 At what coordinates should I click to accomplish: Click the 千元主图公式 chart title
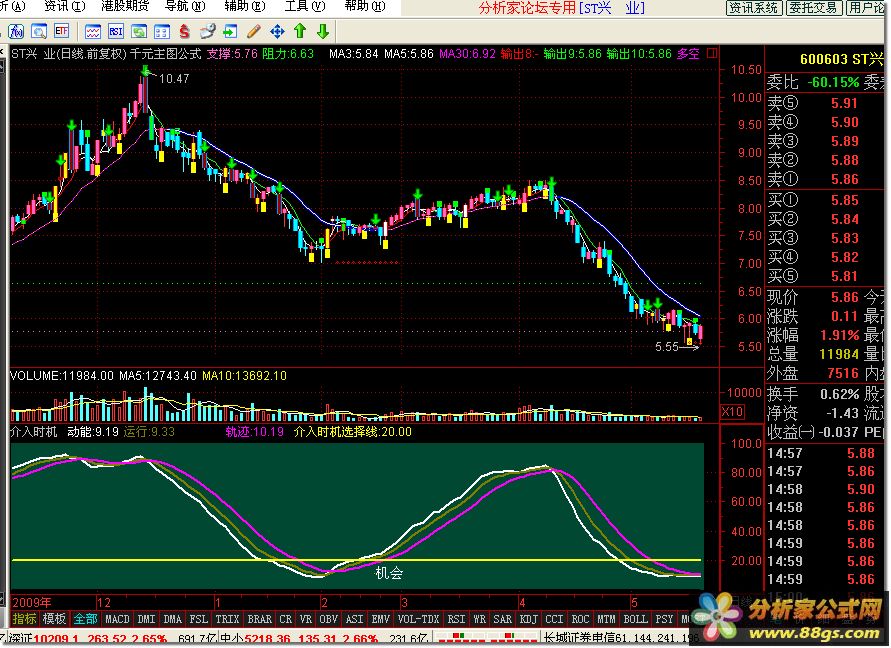coord(165,54)
